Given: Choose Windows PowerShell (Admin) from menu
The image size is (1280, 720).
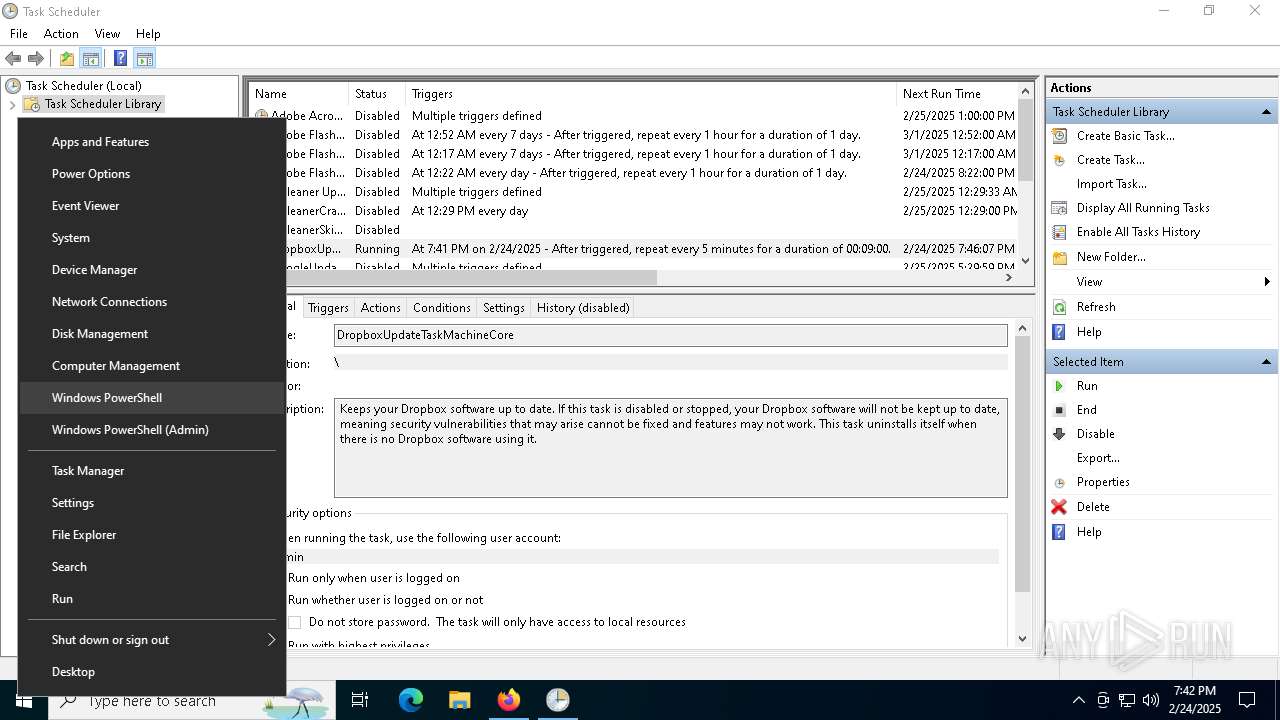Looking at the screenshot, I should (x=152, y=430).
